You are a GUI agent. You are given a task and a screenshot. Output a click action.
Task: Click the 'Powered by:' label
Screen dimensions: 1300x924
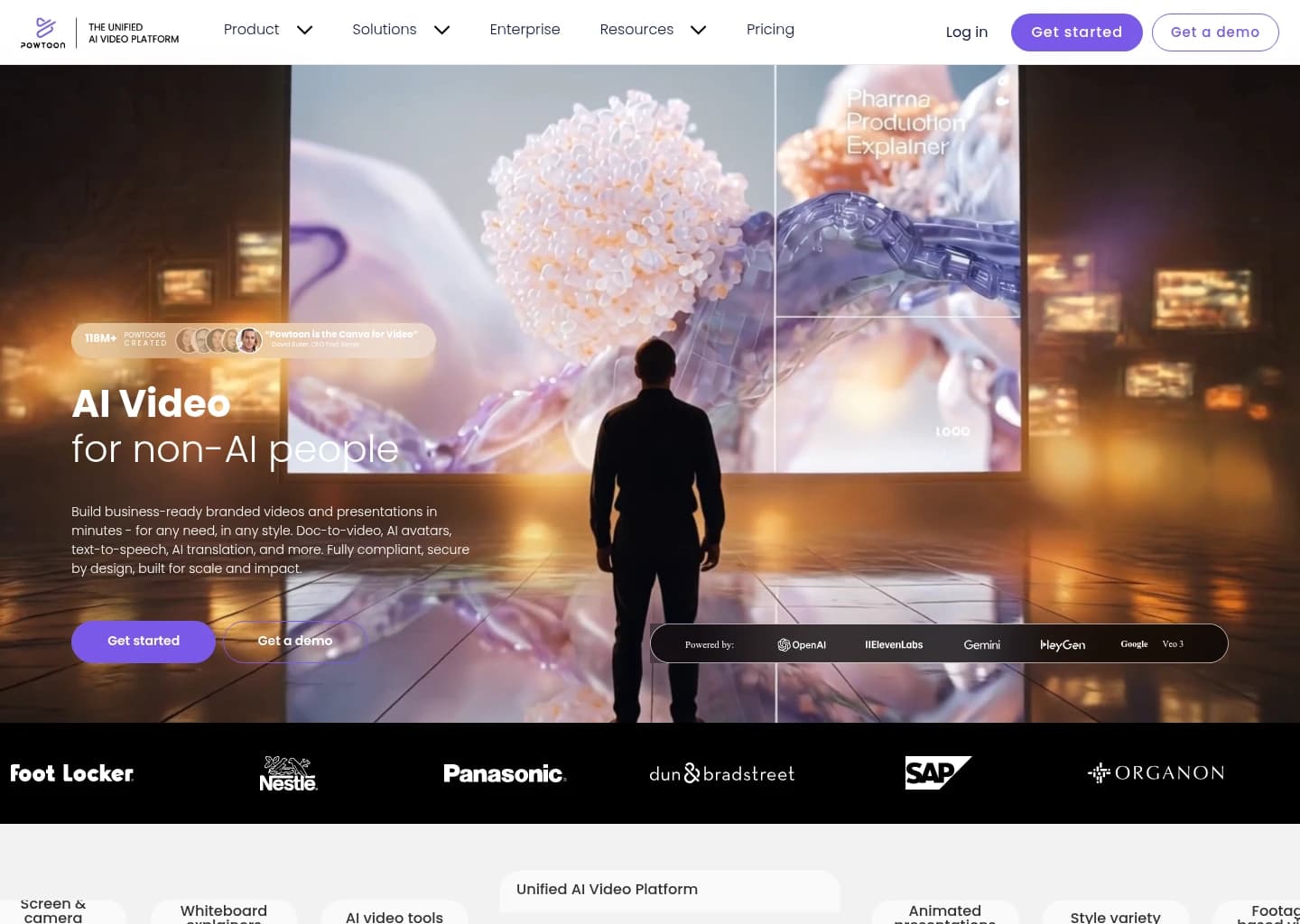pos(710,644)
